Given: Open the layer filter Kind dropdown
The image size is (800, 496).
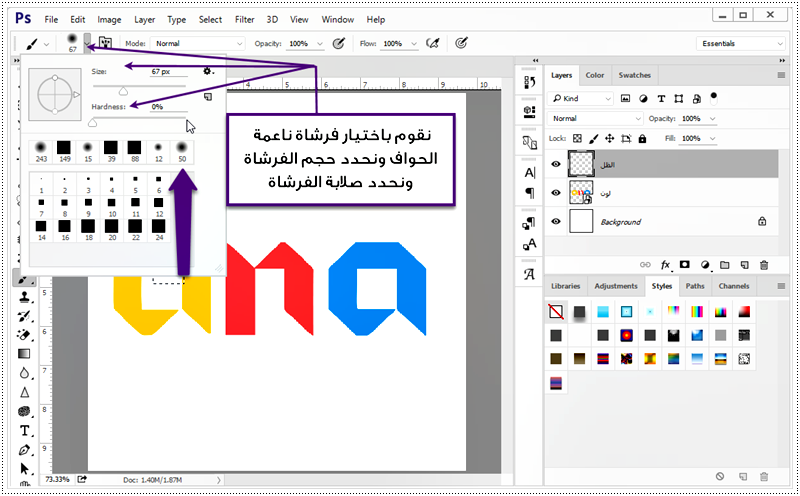Looking at the screenshot, I should pos(581,98).
